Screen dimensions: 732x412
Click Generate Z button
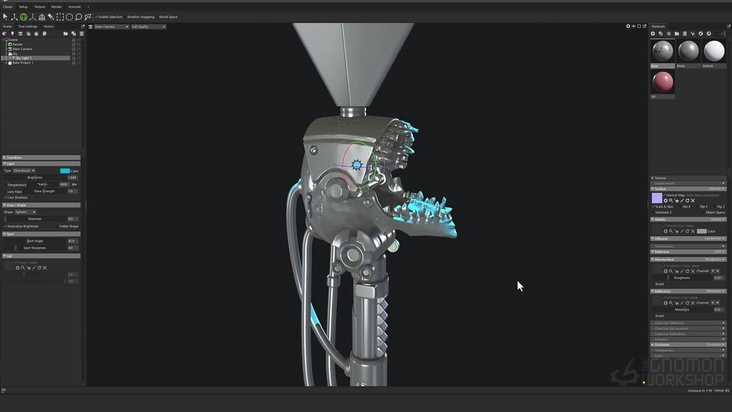pyautogui.click(x=663, y=212)
